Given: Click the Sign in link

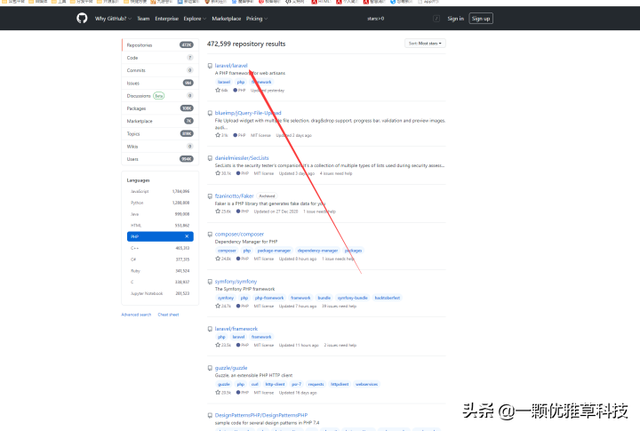Looking at the screenshot, I should pyautogui.click(x=456, y=18).
